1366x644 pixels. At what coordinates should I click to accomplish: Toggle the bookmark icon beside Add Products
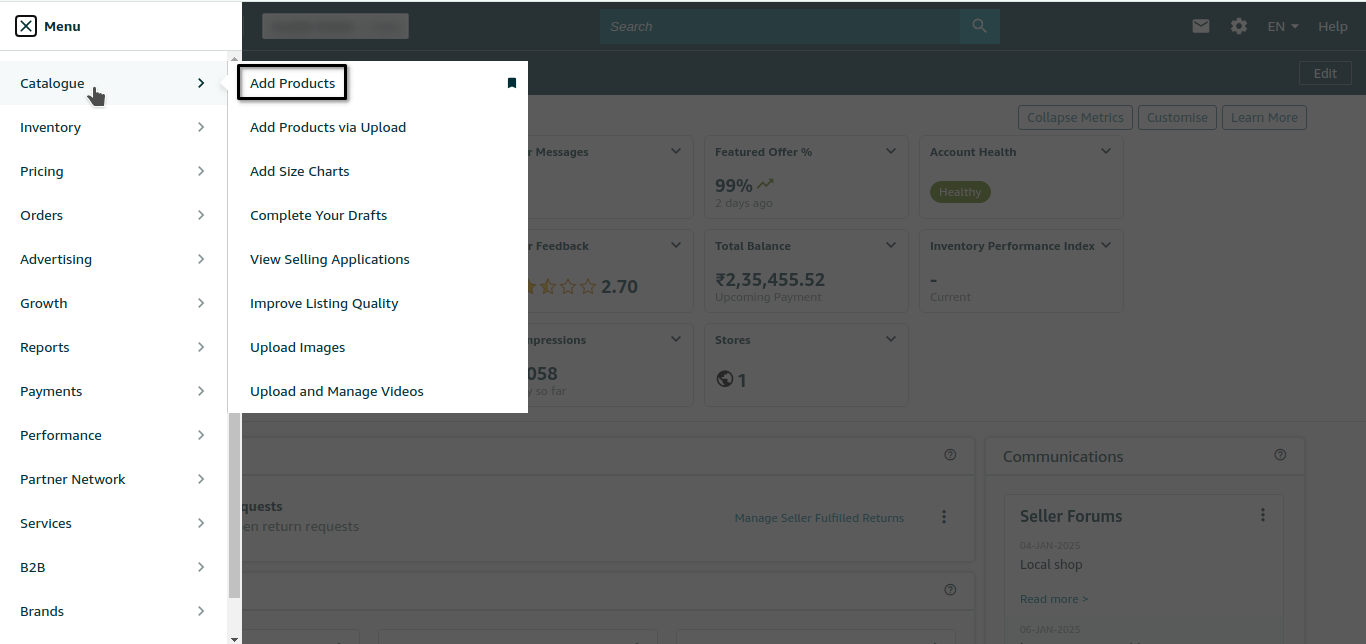point(512,83)
